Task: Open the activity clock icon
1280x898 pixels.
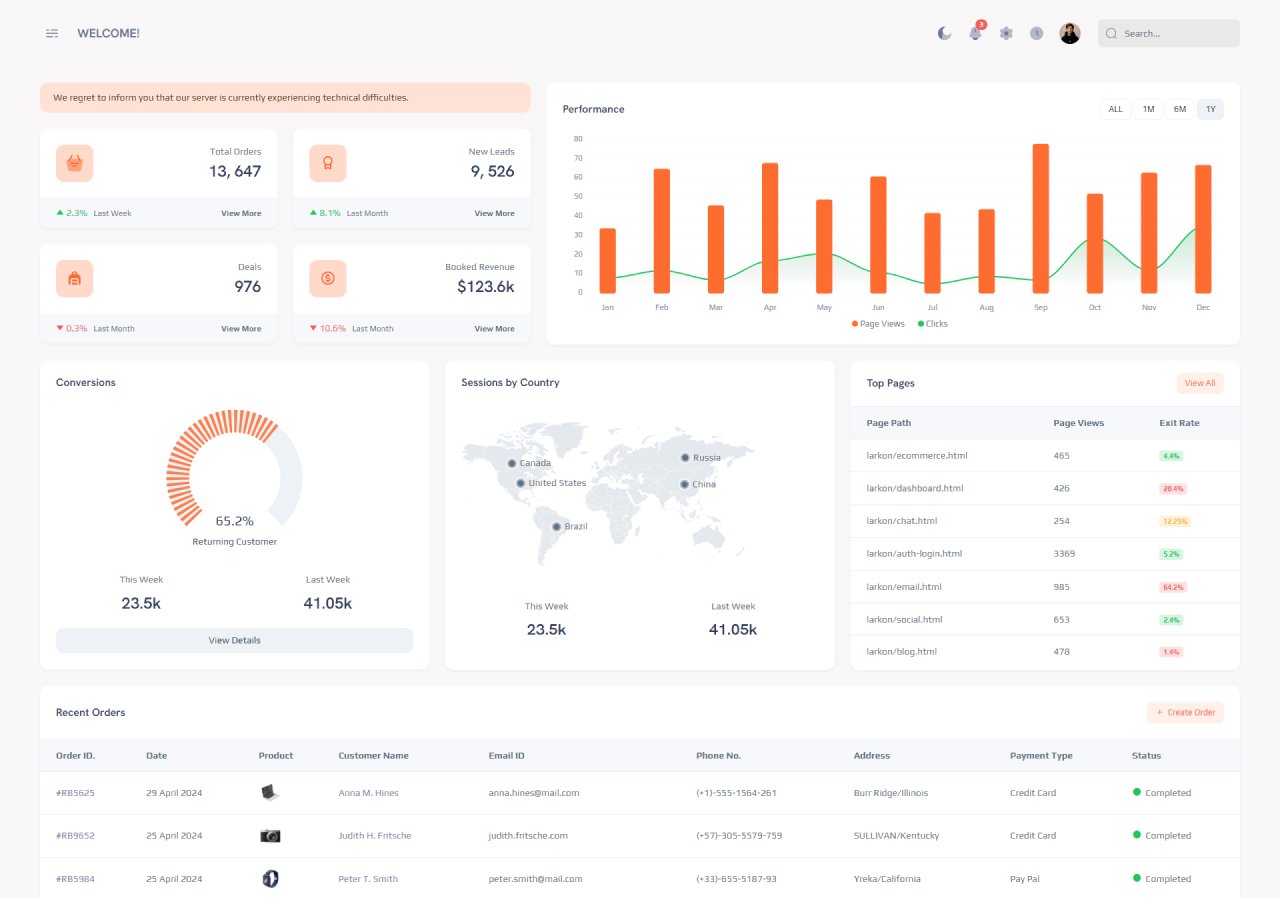Action: [1037, 33]
